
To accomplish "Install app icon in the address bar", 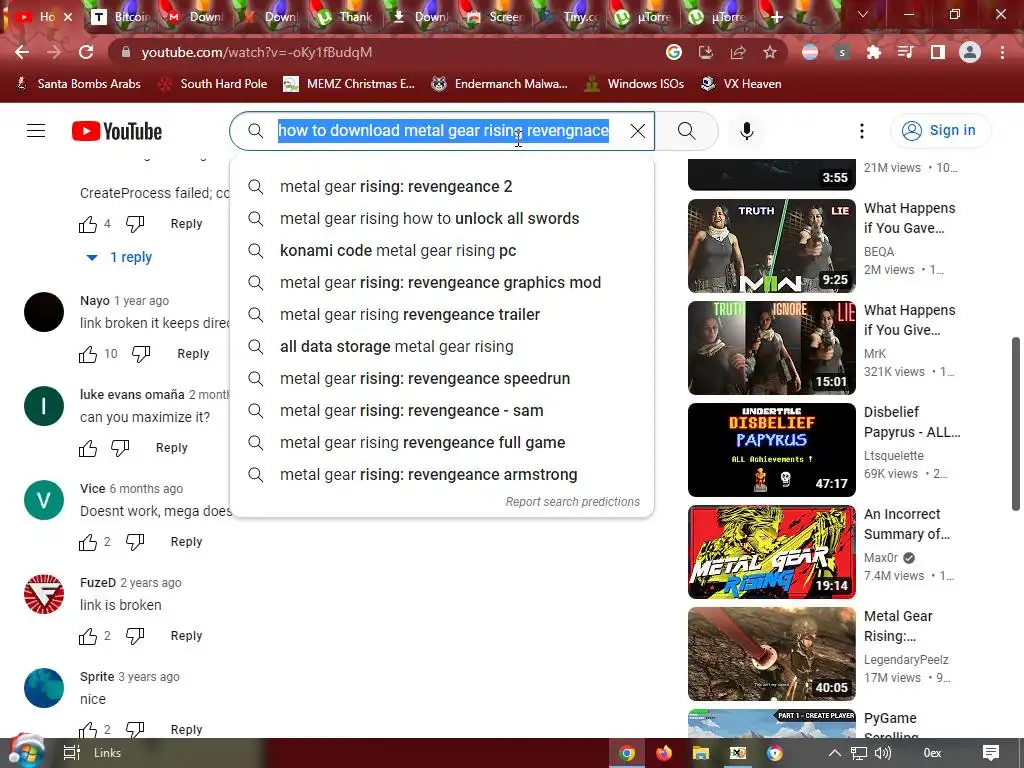I will [706, 52].
